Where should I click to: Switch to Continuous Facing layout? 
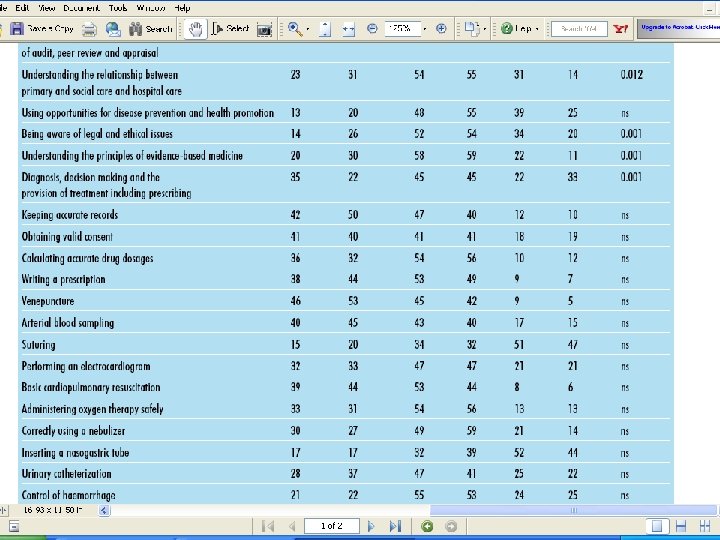pyautogui.click(x=705, y=526)
